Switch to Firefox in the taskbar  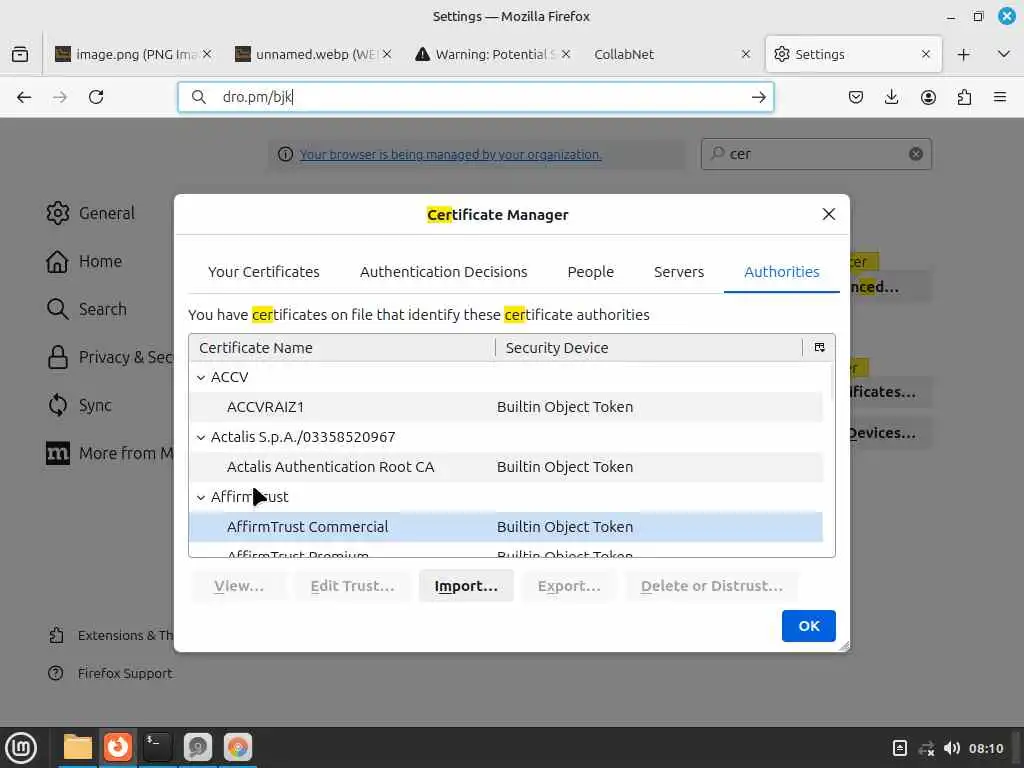click(118, 747)
